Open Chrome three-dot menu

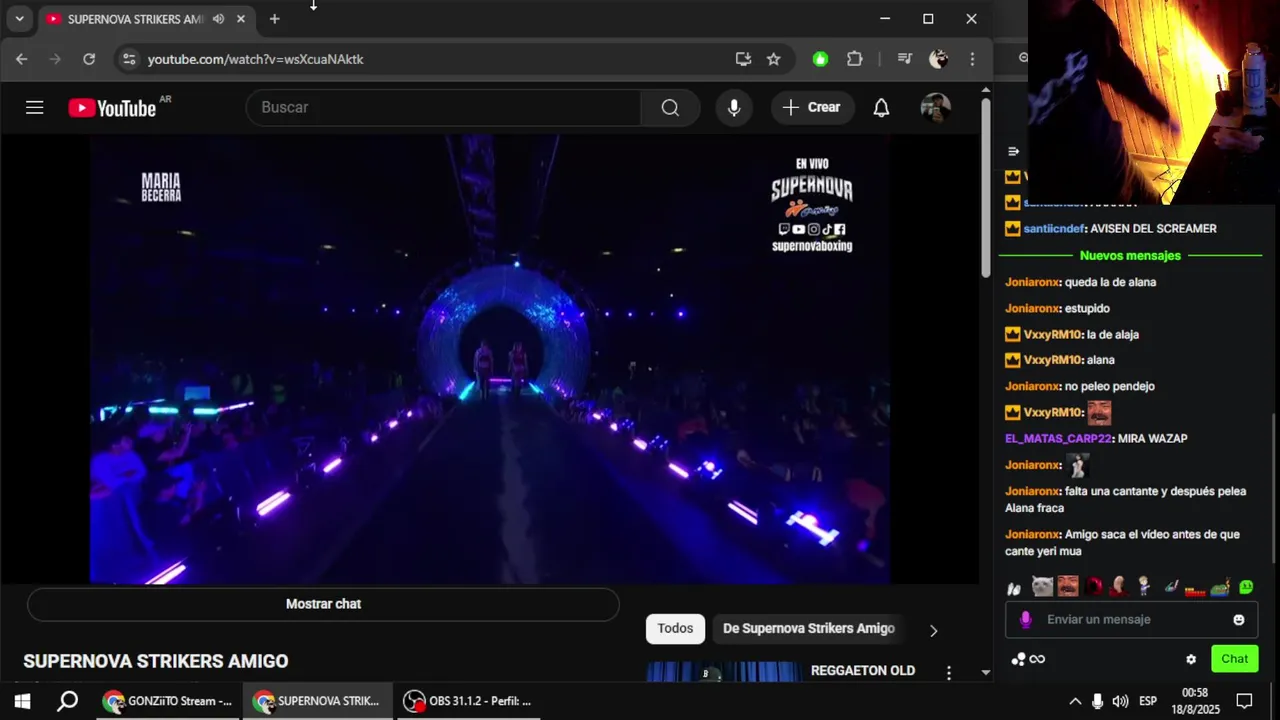[x=972, y=59]
